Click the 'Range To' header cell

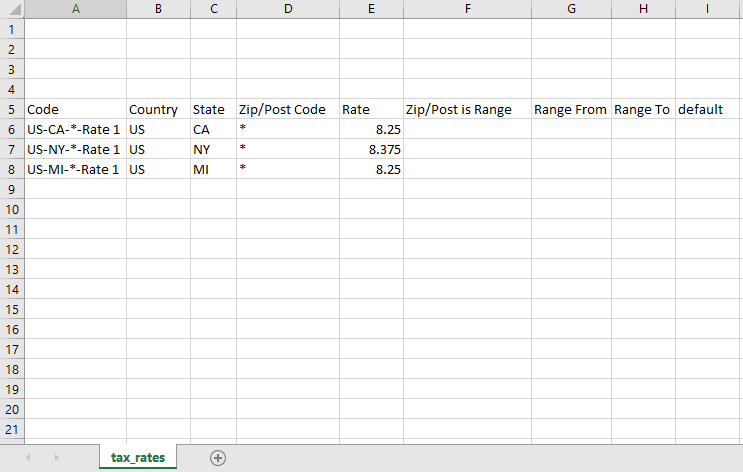click(x=643, y=109)
